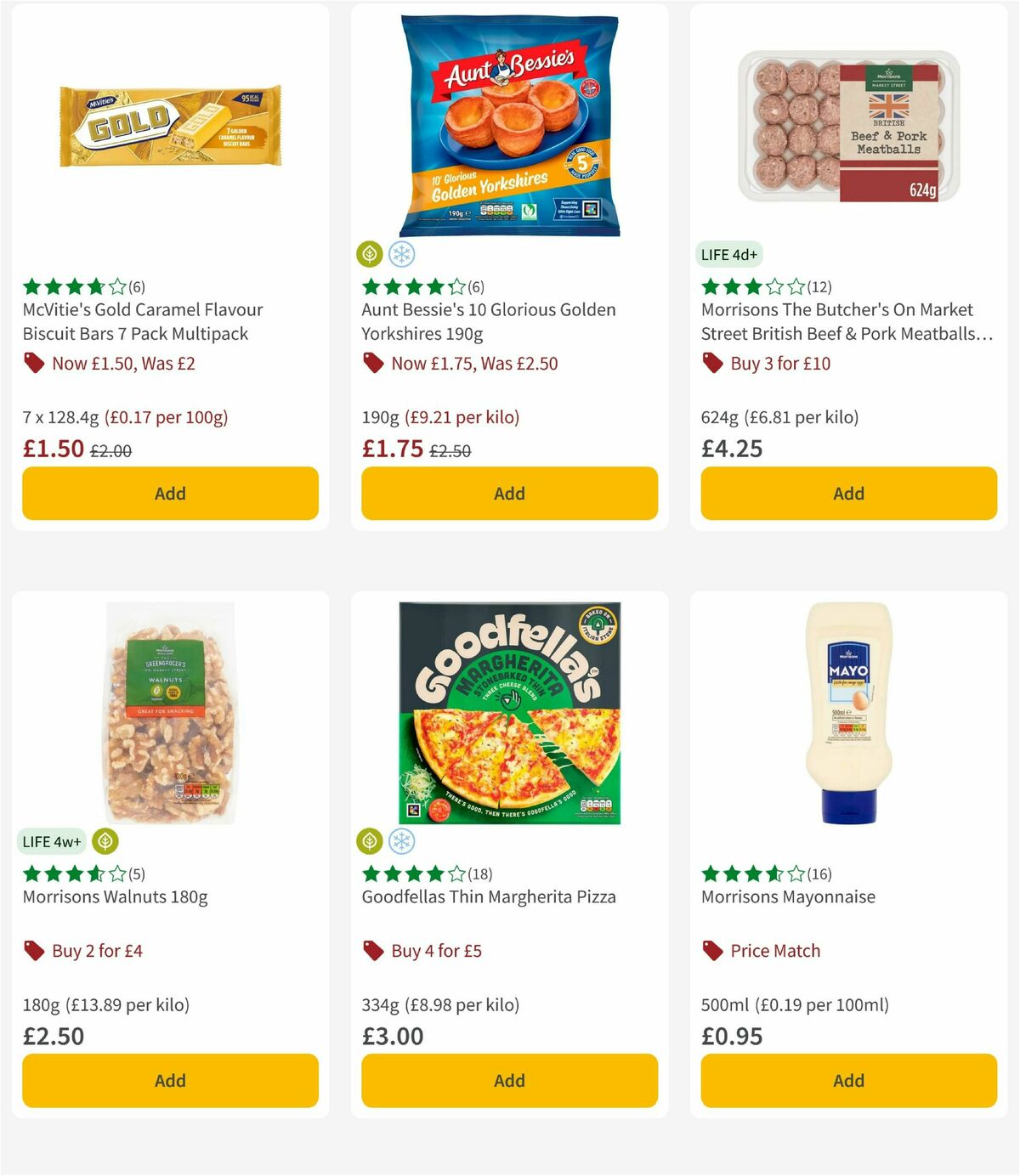Screen dimensions: 1020x1176
Task: Click the review count link '(12)' on the meatballs
Action: [820, 286]
